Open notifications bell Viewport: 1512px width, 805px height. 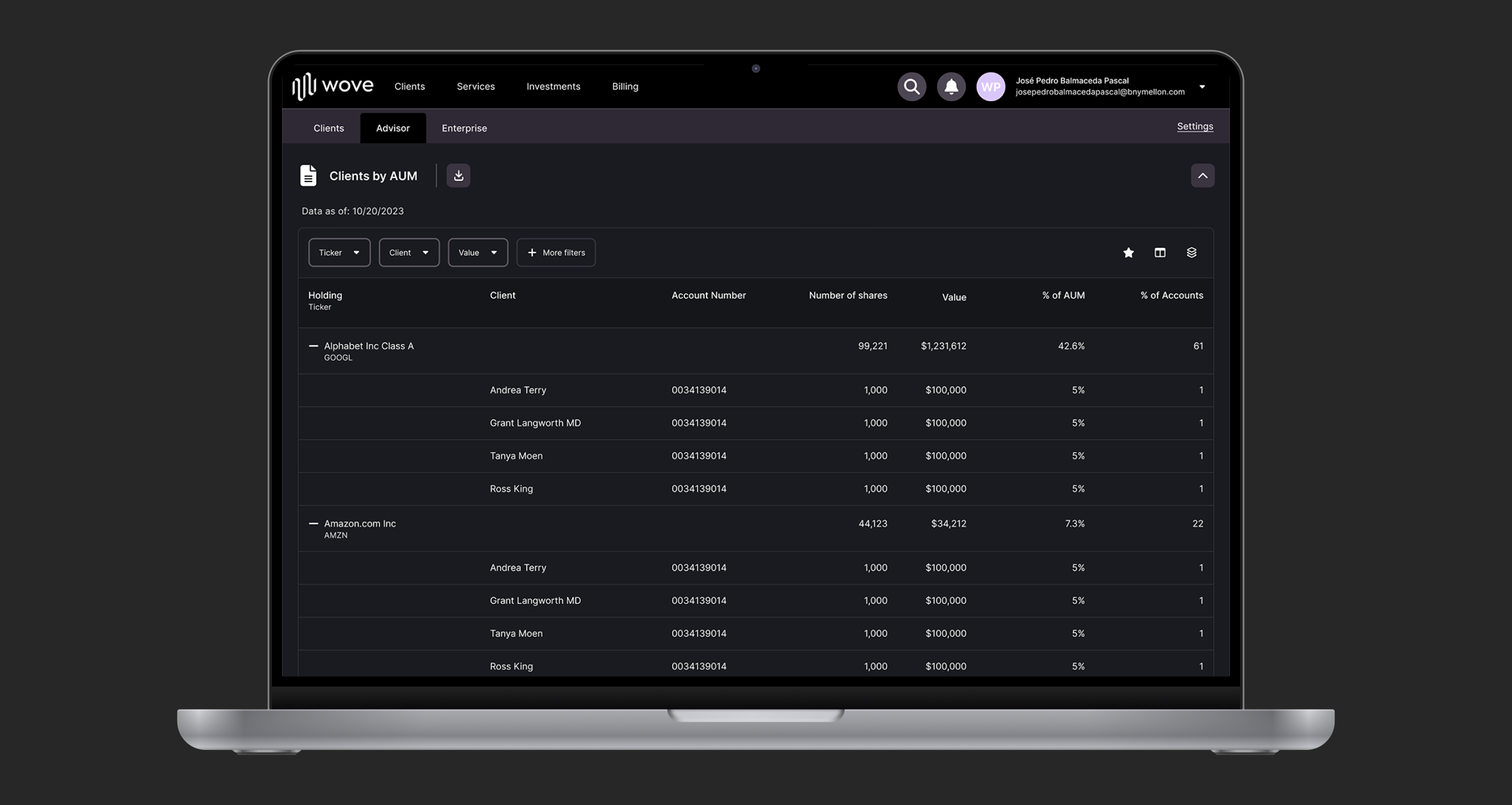pos(951,87)
